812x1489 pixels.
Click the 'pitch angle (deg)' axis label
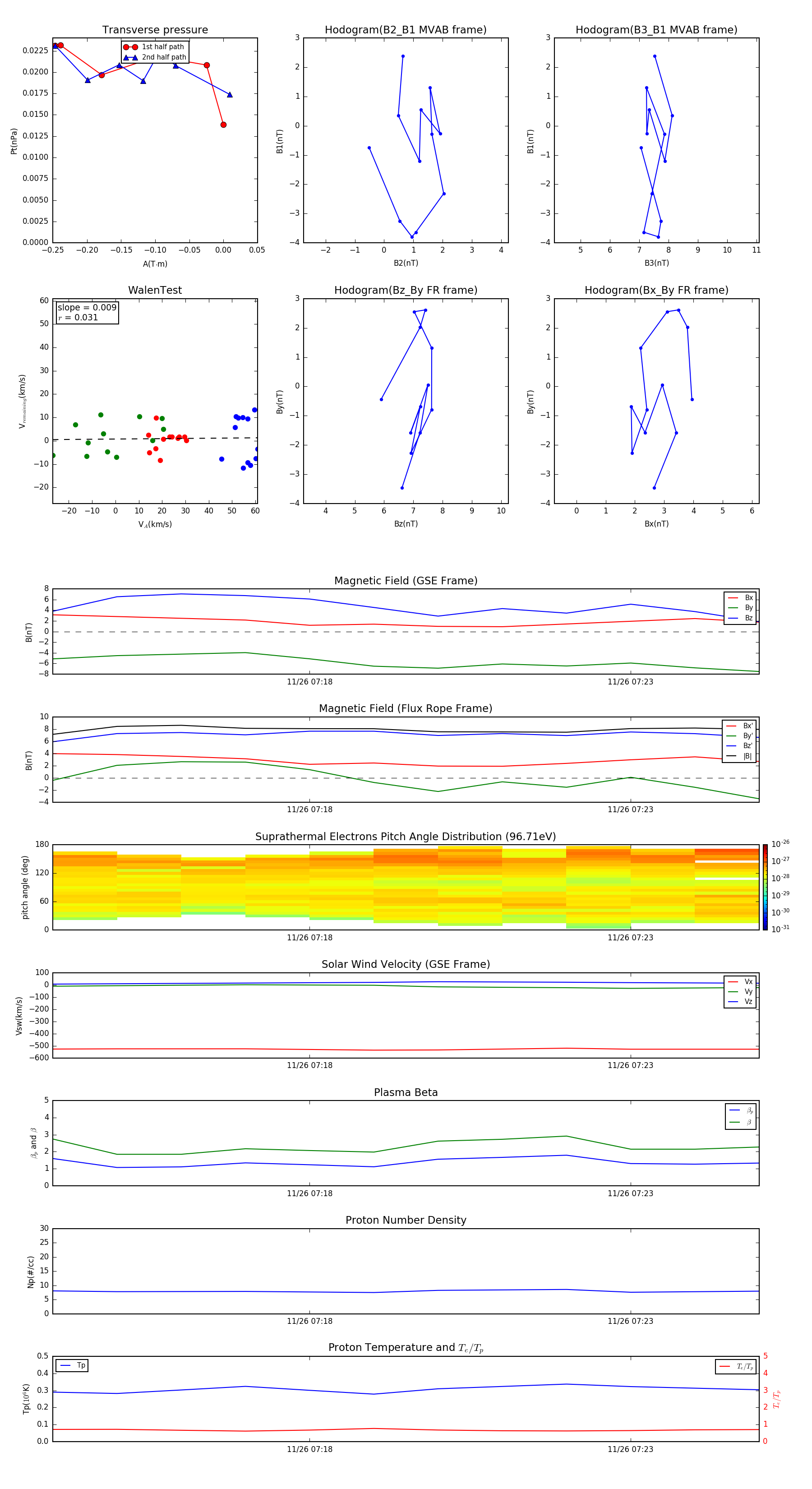(x=25, y=887)
